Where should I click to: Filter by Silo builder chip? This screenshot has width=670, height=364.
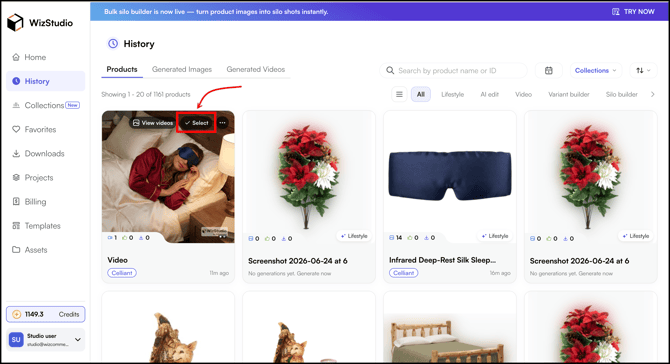tap(621, 94)
